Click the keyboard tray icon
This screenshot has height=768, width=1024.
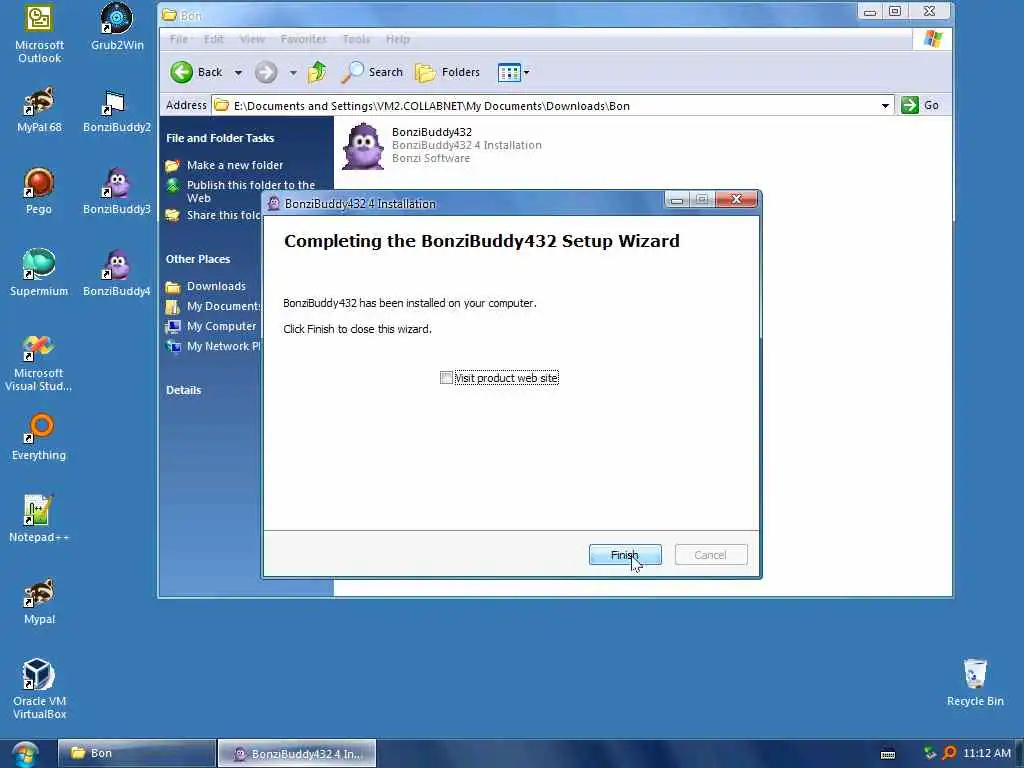(x=888, y=754)
